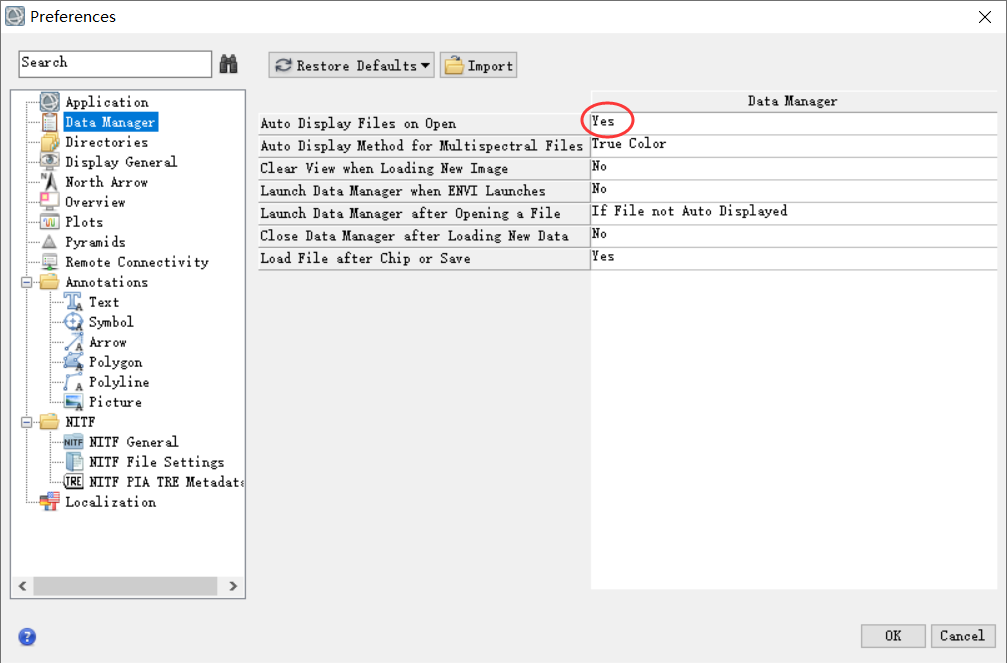Click the Overview icon
Screen dimensions: 1007x663
coord(49,202)
